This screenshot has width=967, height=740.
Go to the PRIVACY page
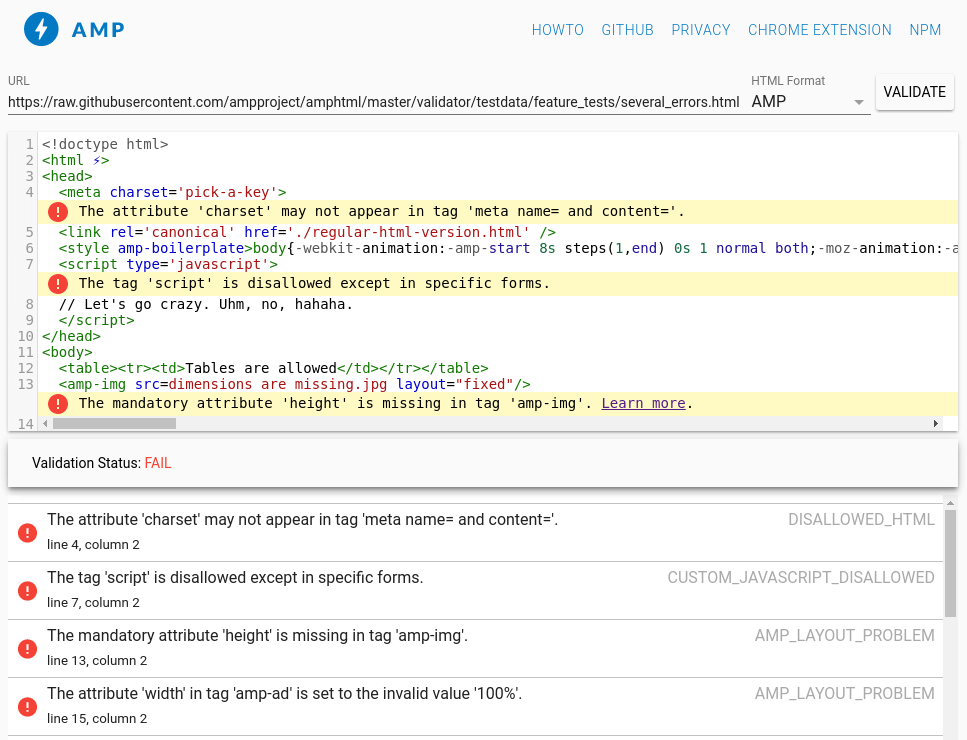pos(700,30)
